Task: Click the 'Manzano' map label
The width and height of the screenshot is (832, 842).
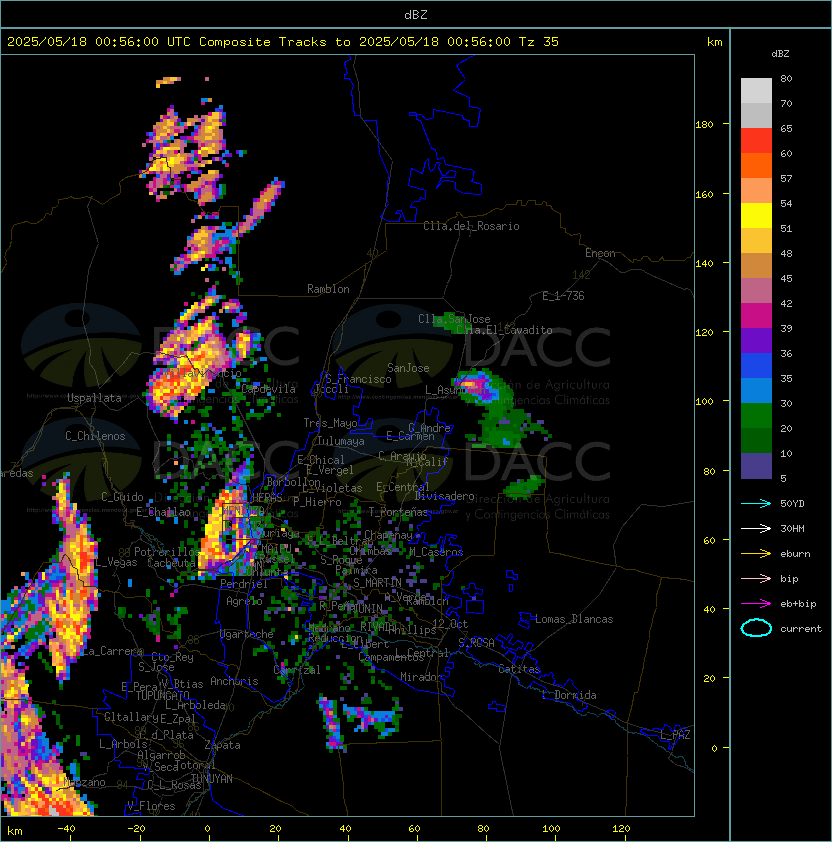Action: click(x=84, y=782)
